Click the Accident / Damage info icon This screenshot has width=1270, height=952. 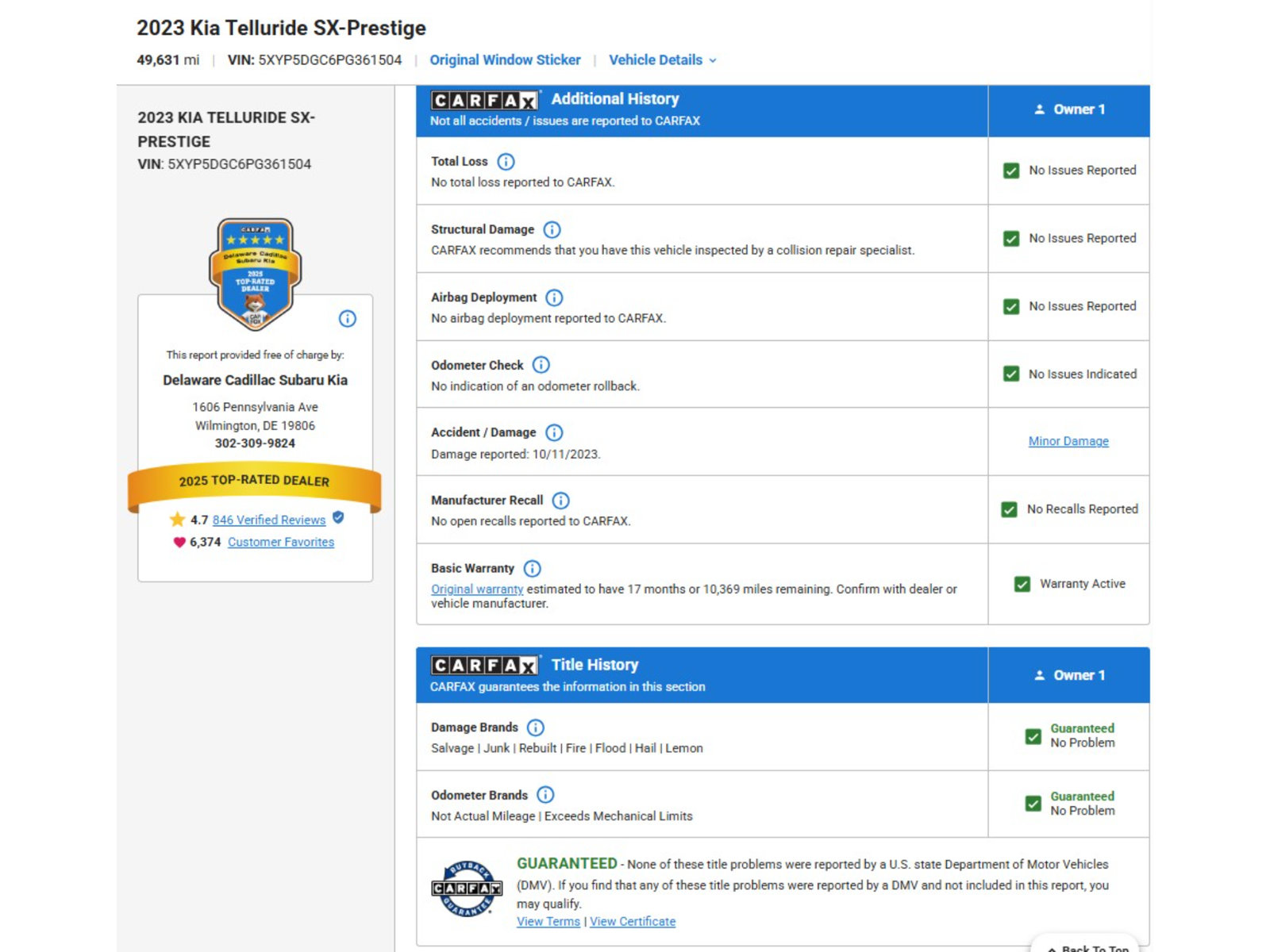coord(554,432)
